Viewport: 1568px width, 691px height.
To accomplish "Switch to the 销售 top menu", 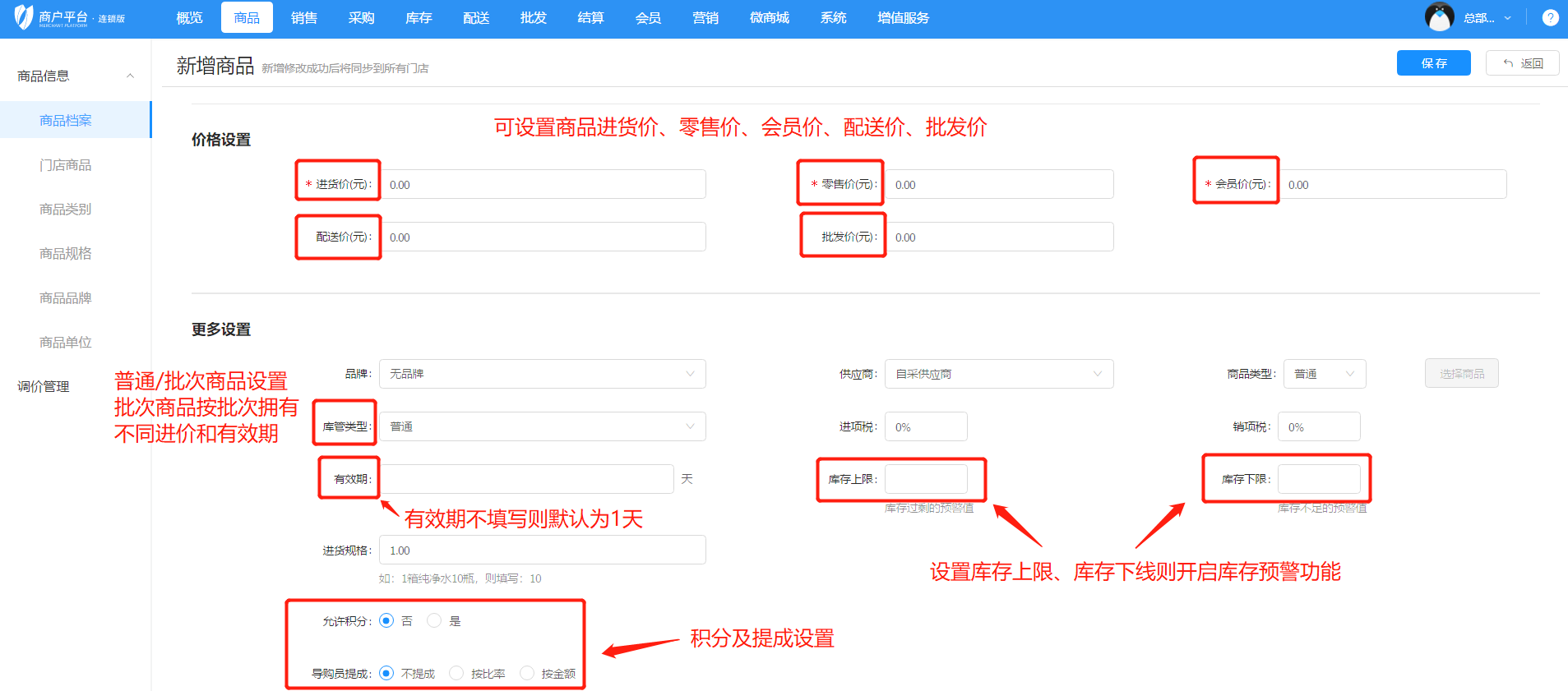I will click(x=303, y=18).
